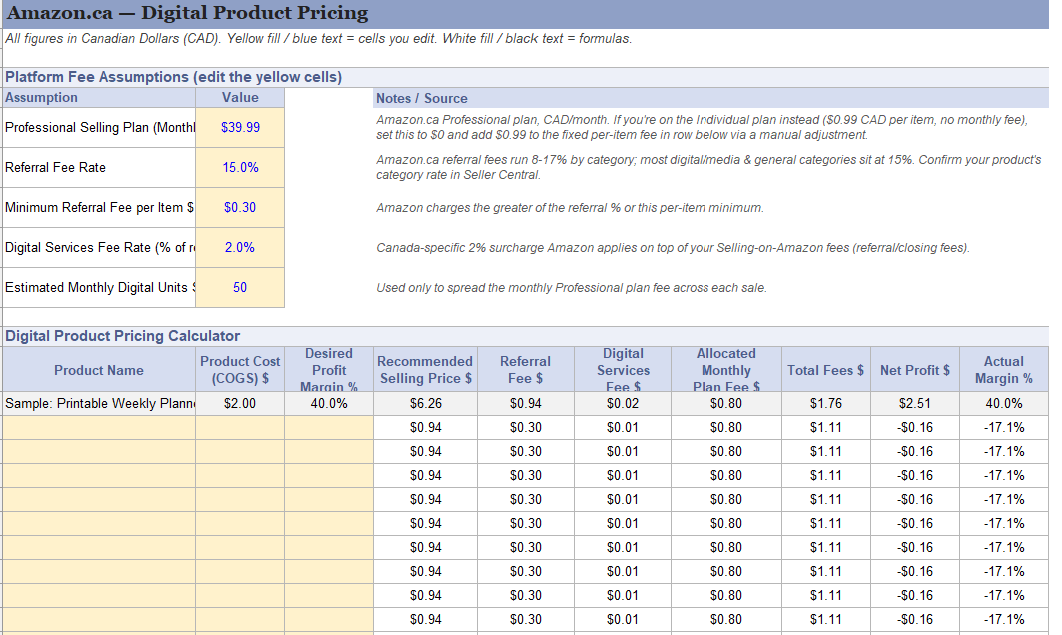Click the 'Digital Services Fee $' column header
The image size is (1062, 635).
(623, 370)
